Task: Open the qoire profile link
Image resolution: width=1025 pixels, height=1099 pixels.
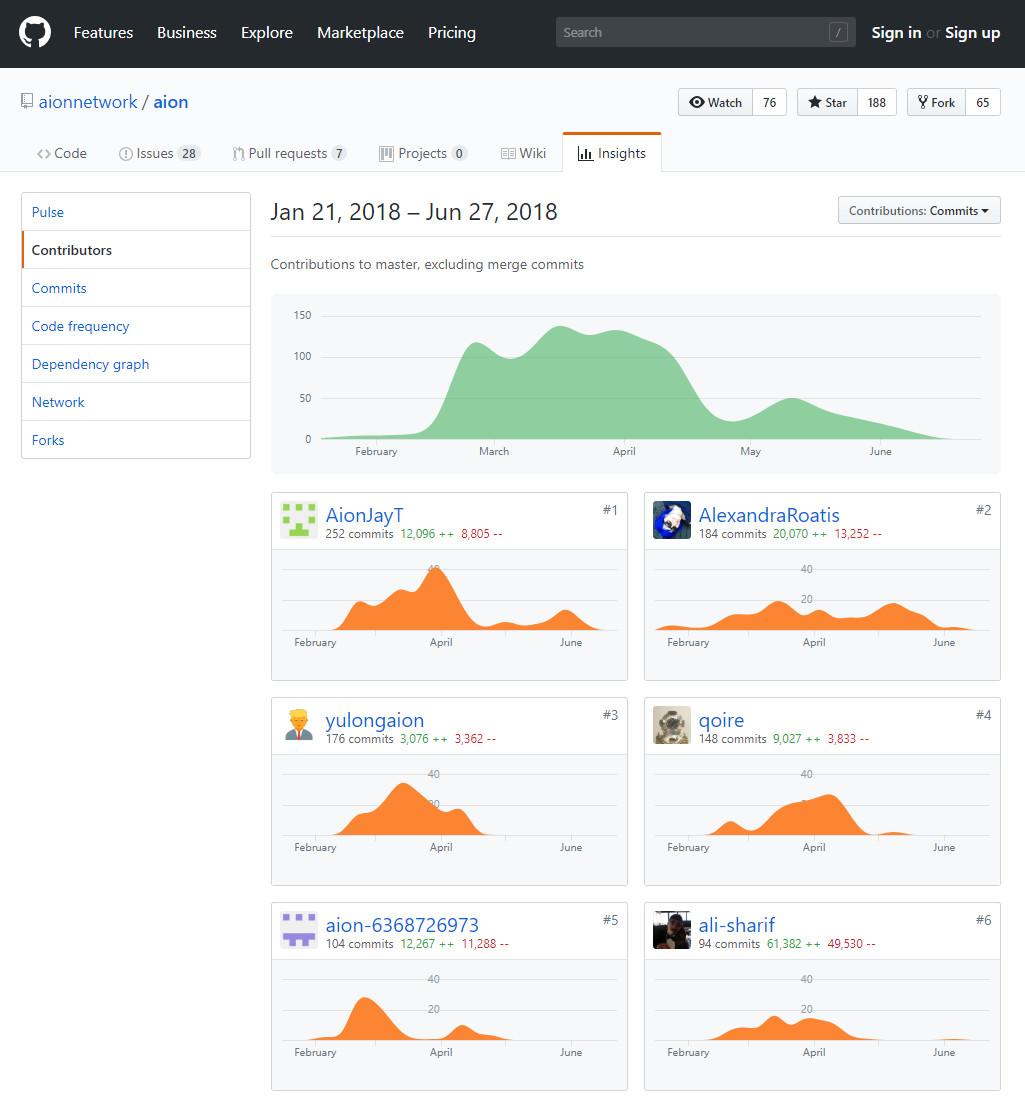Action: (721, 720)
